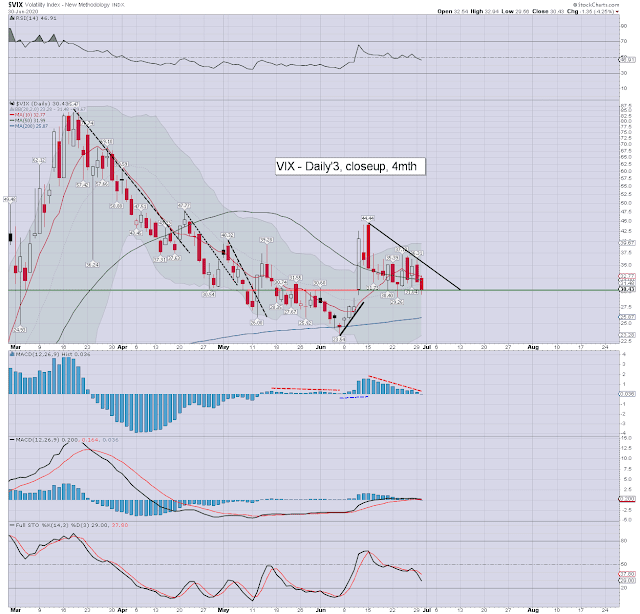
Task: Click the 44.44 peak price label
Action: pyautogui.click(x=367, y=218)
